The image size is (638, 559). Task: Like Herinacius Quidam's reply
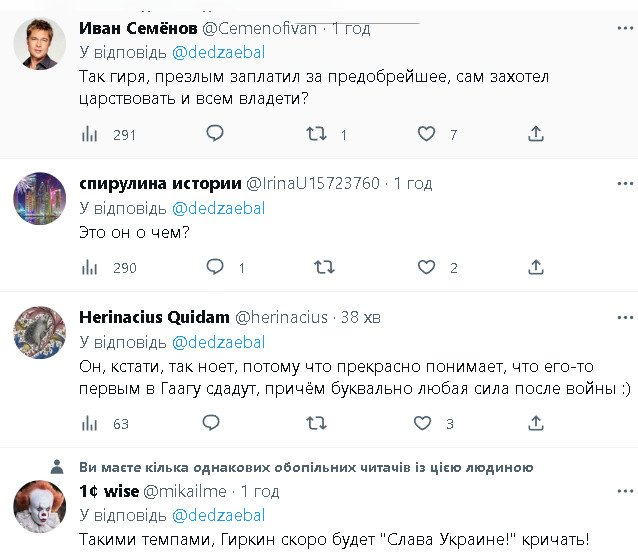tap(427, 423)
